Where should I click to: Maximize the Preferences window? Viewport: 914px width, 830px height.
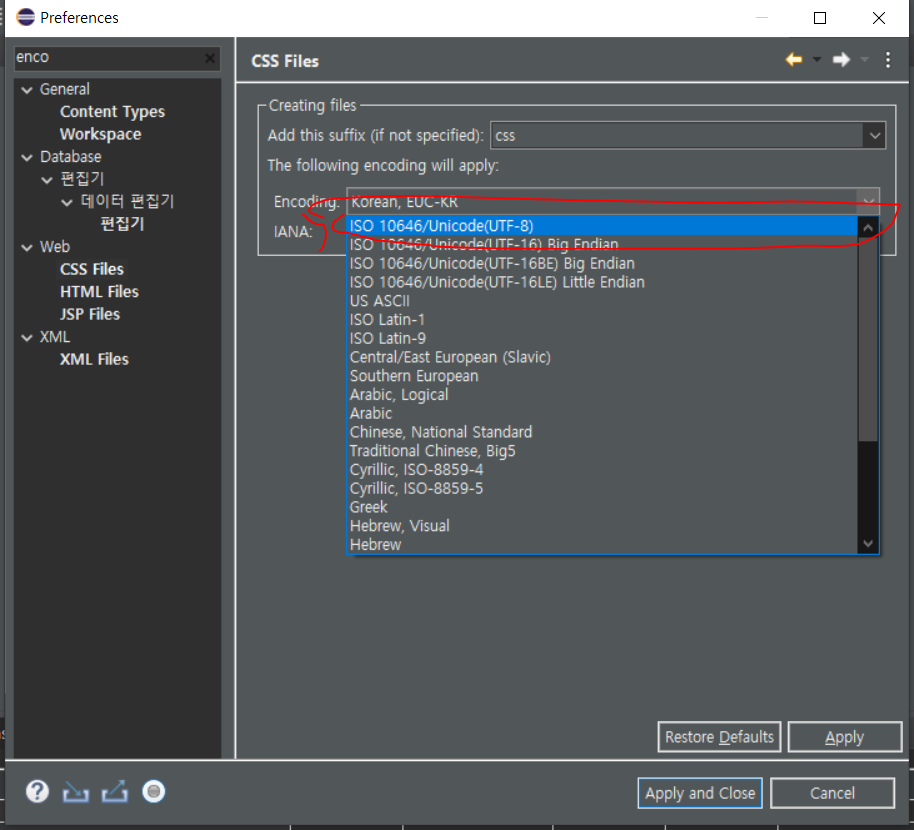click(820, 18)
